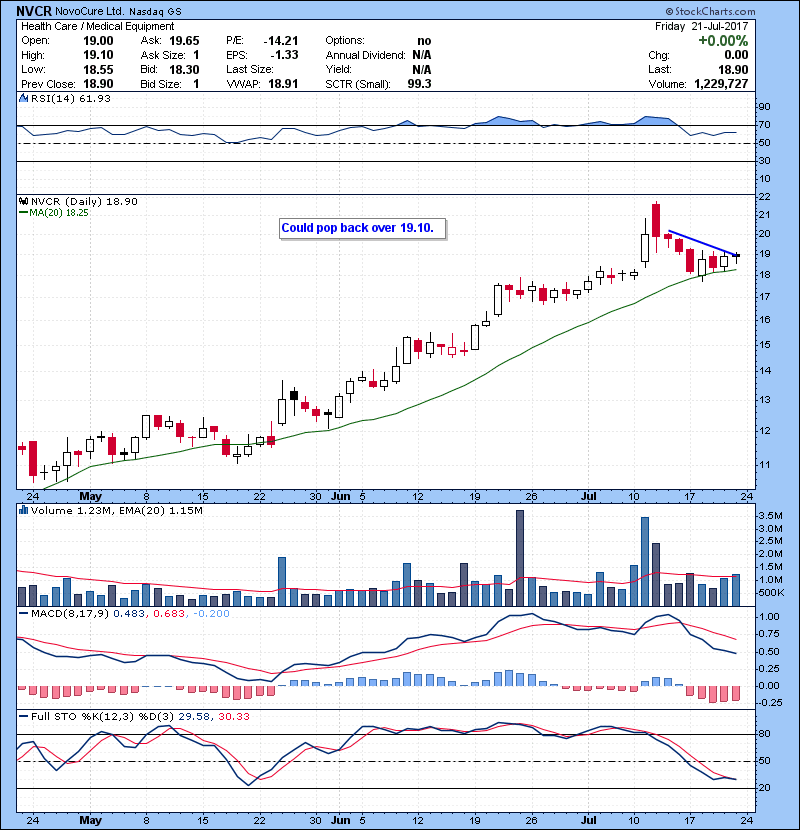Click the SCTR (Small) value 99.3
Screen dimensions: 800x830
click(419, 84)
